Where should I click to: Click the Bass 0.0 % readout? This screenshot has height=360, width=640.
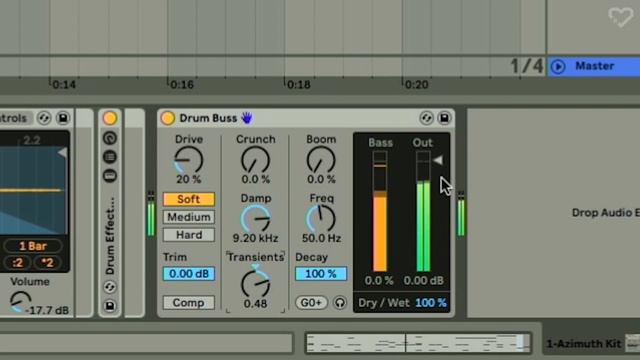click(x=379, y=280)
